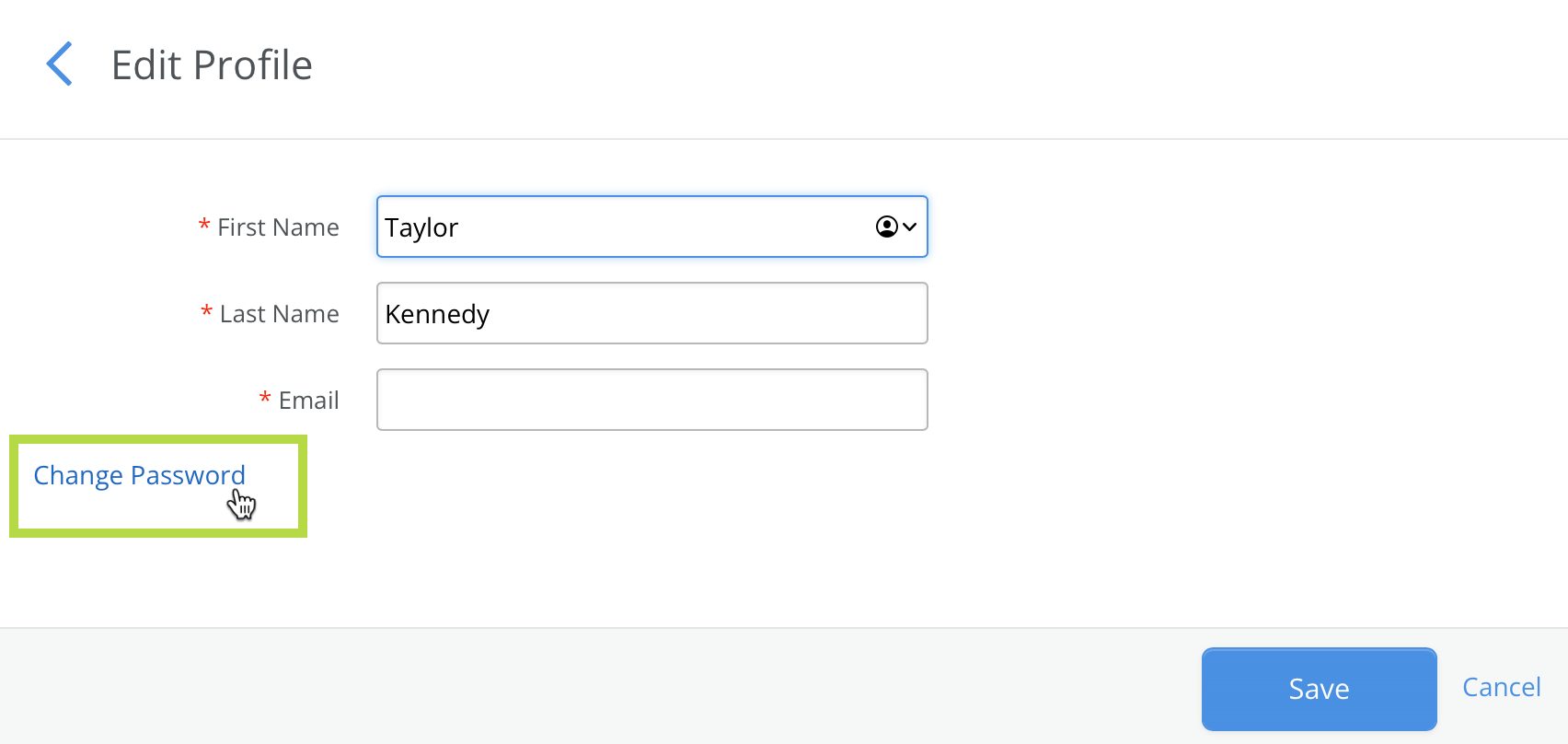Viewport: 1568px width, 744px height.
Task: Select the Last Name field containing Kennedy
Action: pyautogui.click(x=651, y=313)
